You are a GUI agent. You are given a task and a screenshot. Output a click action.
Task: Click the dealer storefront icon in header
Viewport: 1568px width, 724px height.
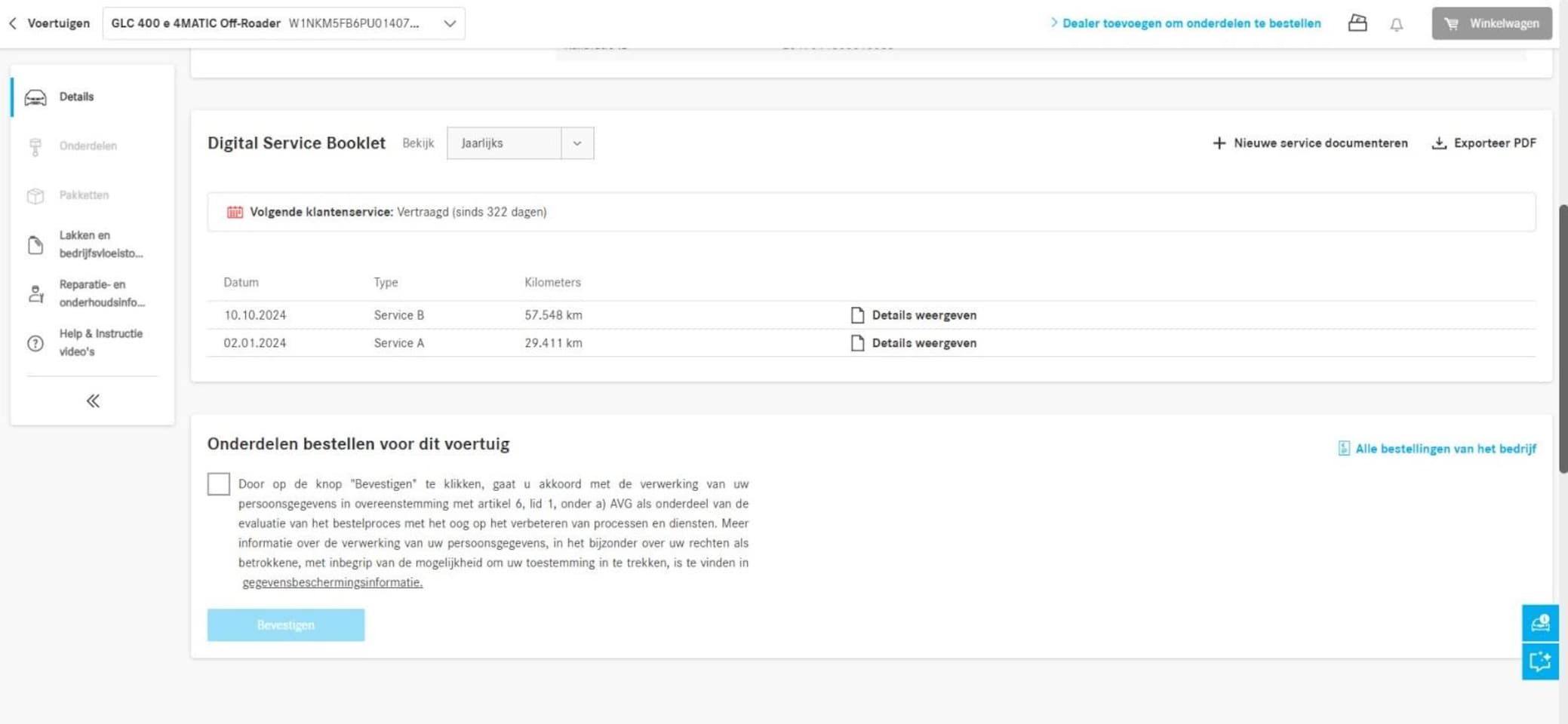pos(1357,23)
